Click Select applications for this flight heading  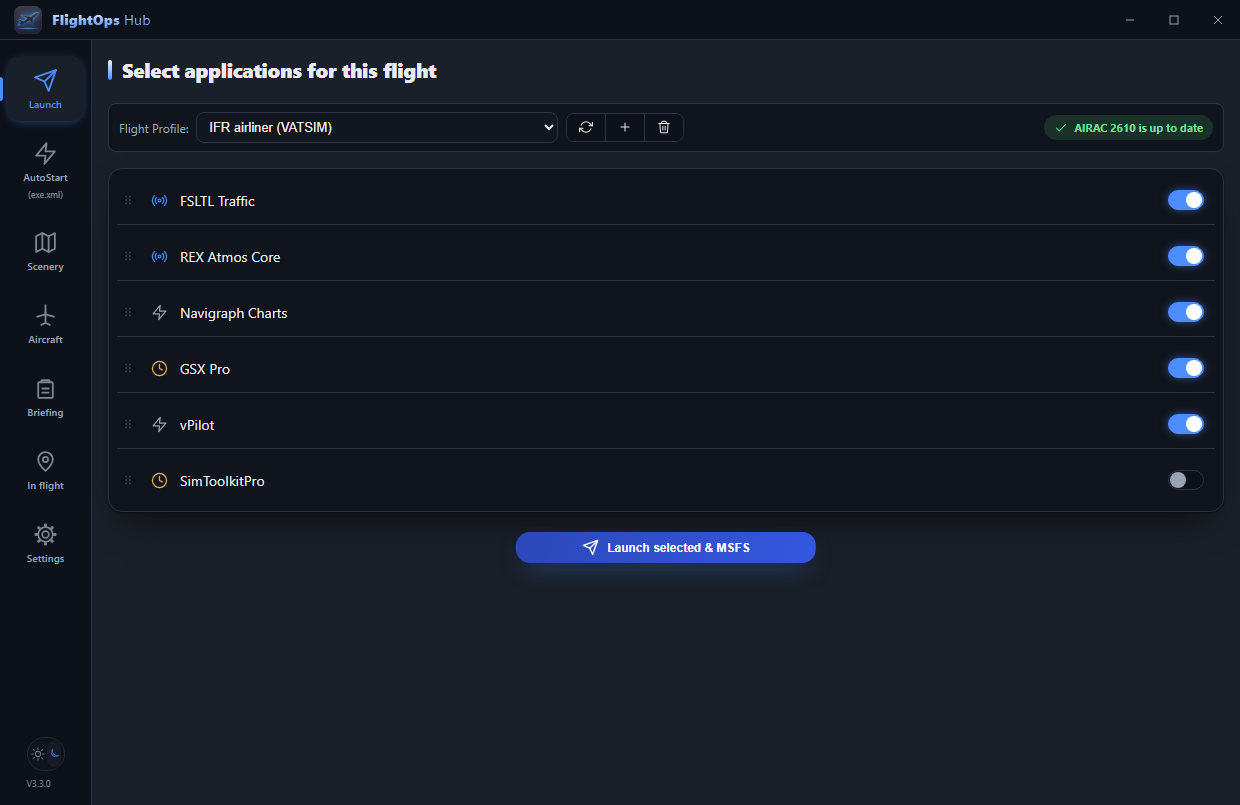click(x=279, y=71)
